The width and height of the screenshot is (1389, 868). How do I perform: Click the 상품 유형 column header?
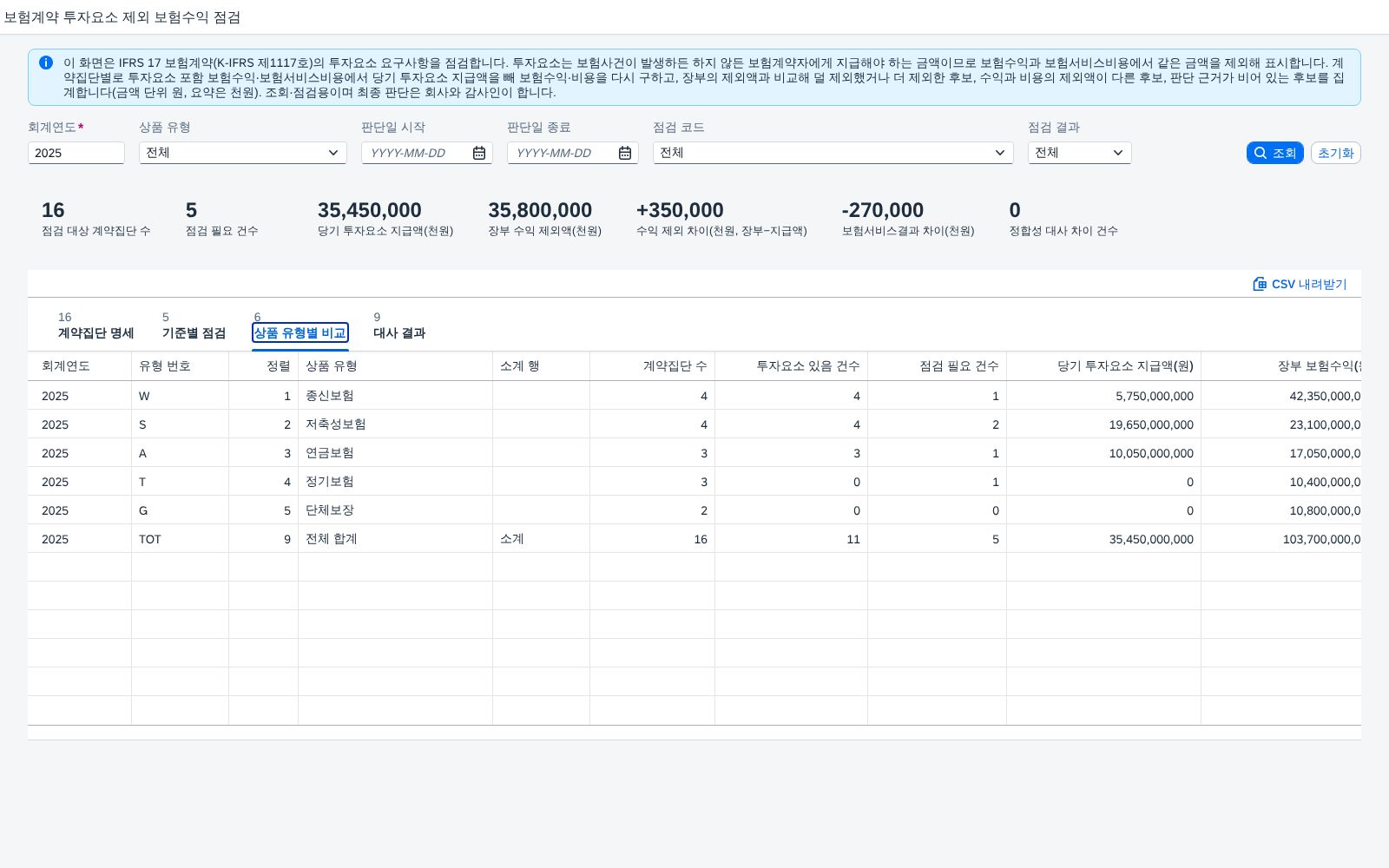coord(396,366)
